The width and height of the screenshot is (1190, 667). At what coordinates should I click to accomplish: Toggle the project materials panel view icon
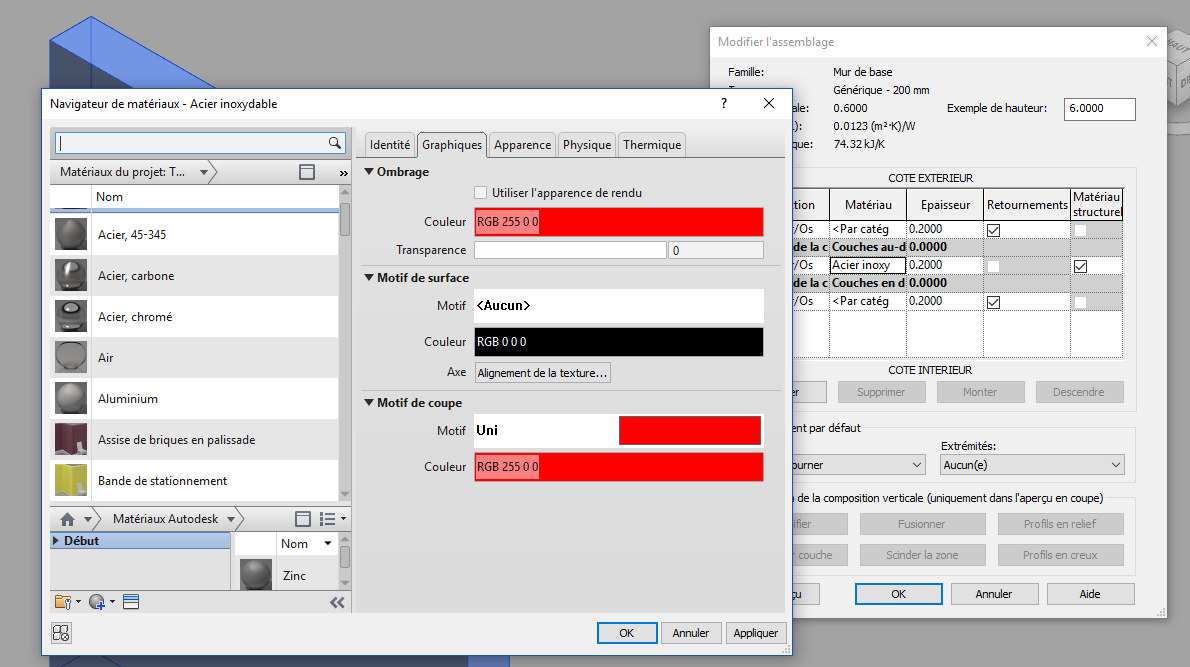click(x=307, y=172)
